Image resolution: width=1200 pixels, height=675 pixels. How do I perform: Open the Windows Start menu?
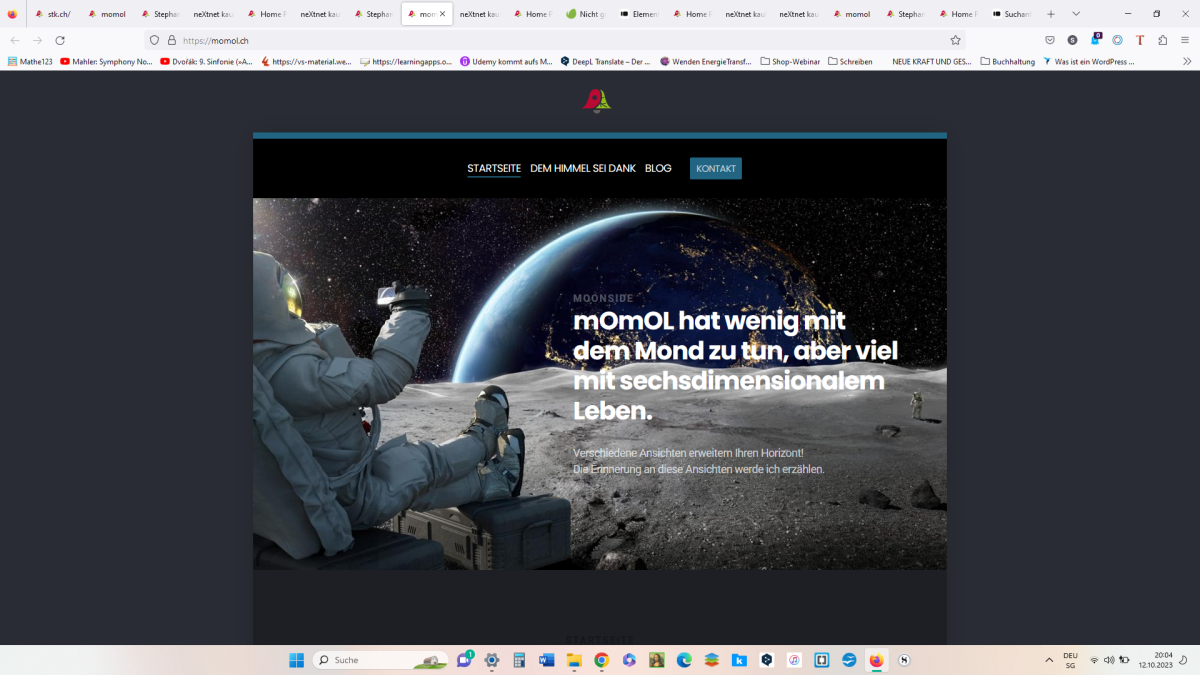296,660
